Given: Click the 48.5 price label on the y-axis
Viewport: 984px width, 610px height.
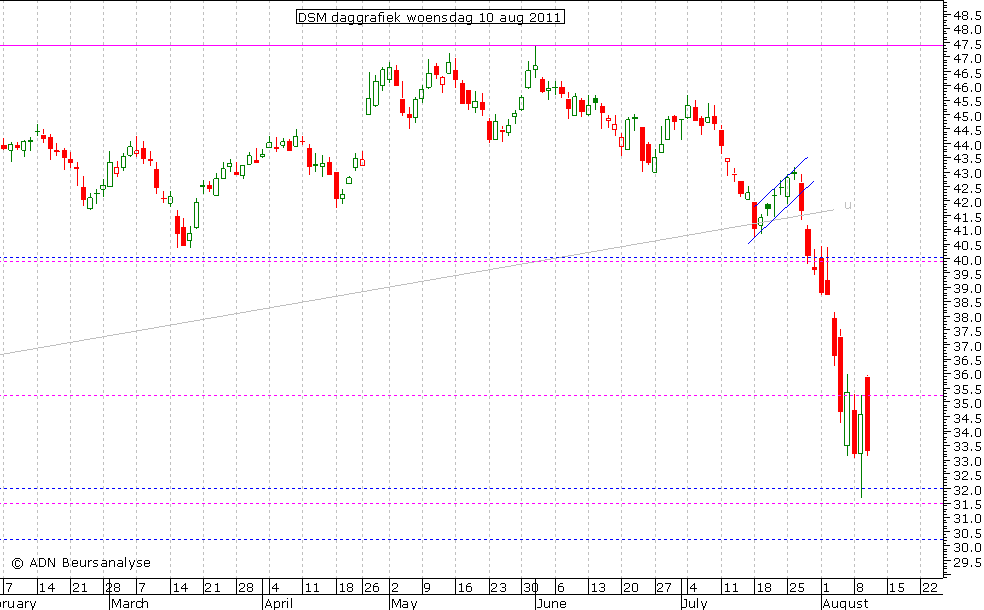Looking at the screenshot, I should pos(968,15).
